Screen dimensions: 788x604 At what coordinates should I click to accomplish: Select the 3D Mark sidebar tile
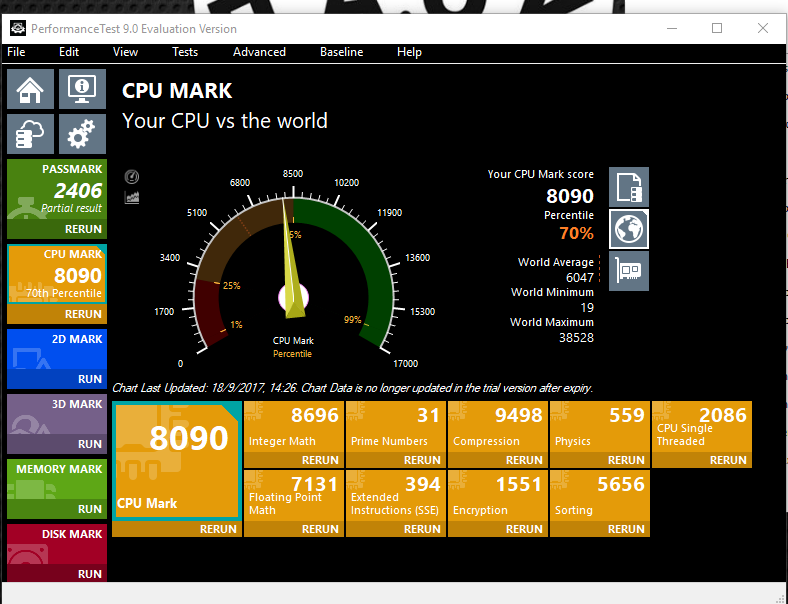coord(57,415)
